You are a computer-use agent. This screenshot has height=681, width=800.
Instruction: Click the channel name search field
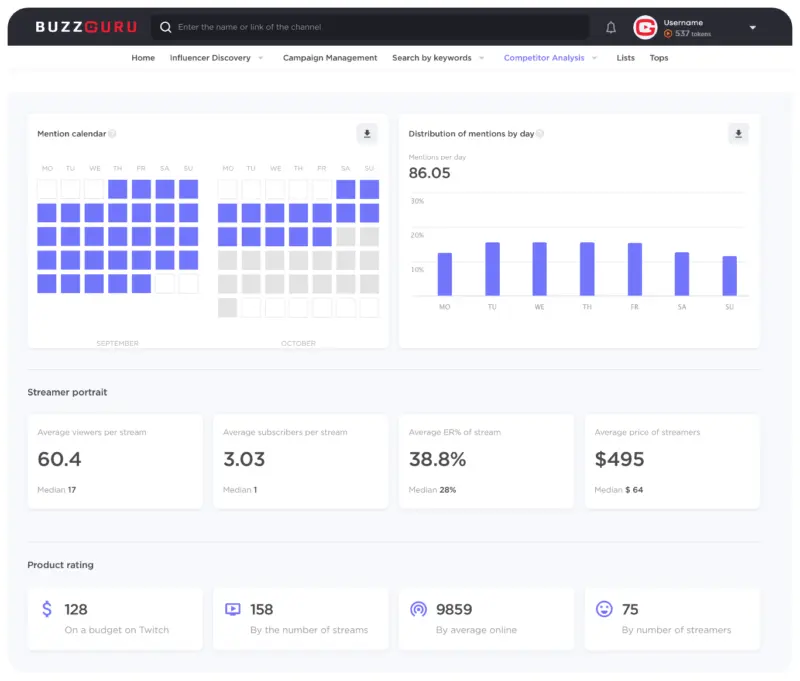pyautogui.click(x=380, y=27)
